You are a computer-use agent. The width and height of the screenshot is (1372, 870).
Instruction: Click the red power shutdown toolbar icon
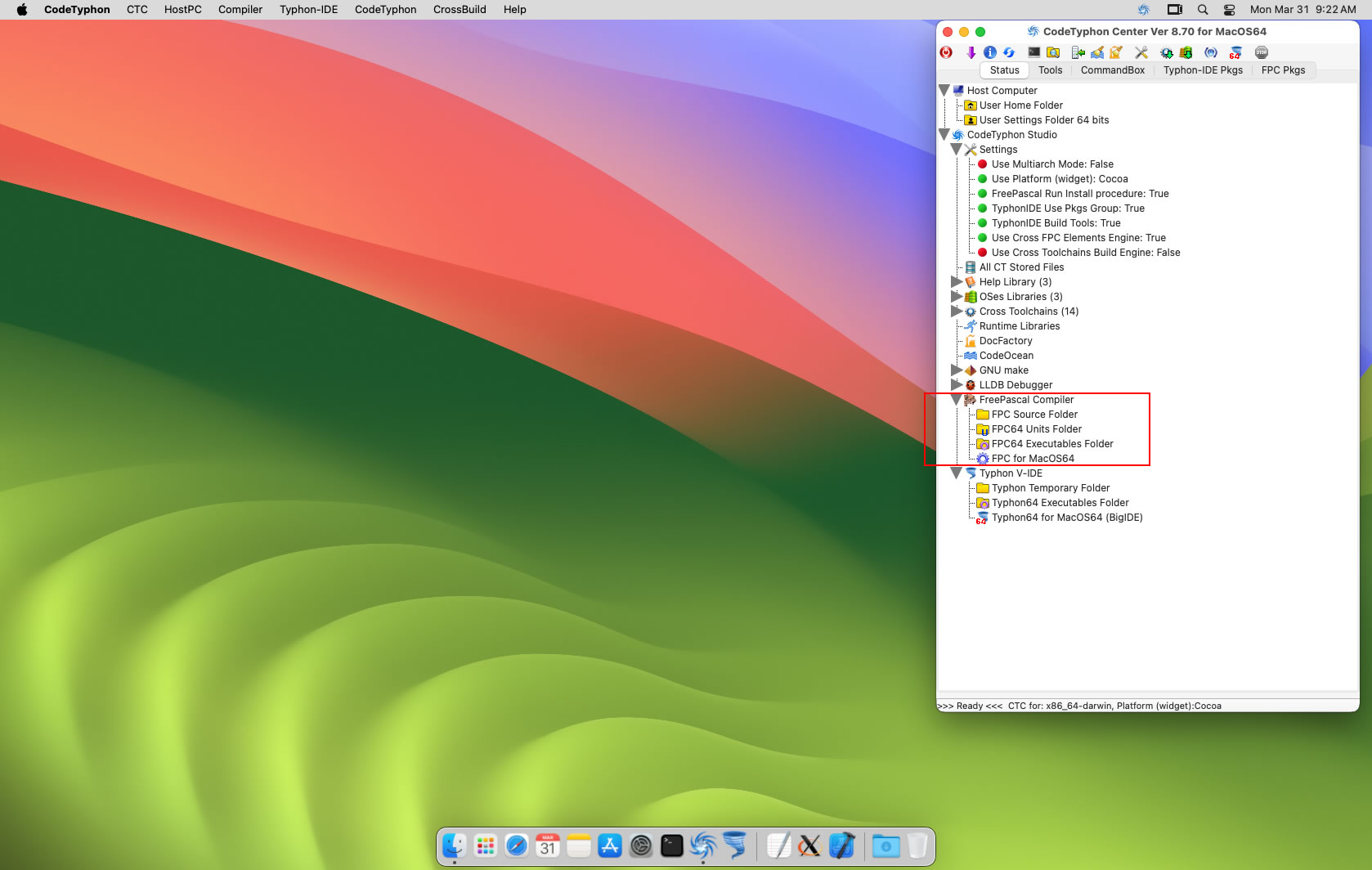(x=946, y=52)
